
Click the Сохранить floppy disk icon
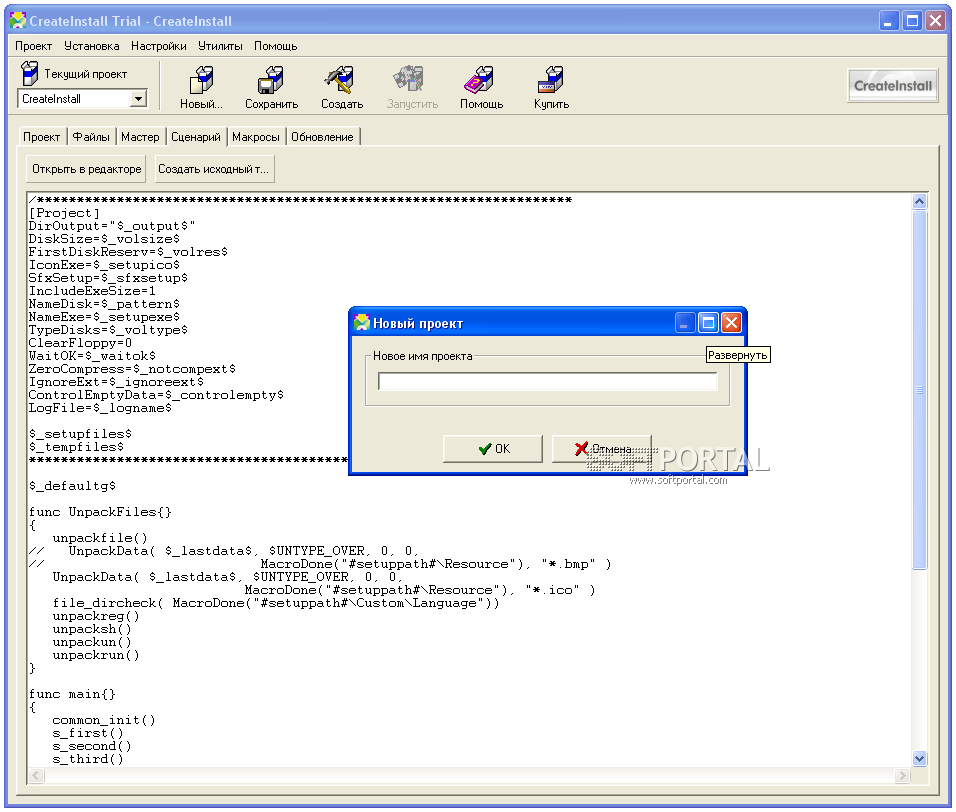pyautogui.click(x=271, y=80)
